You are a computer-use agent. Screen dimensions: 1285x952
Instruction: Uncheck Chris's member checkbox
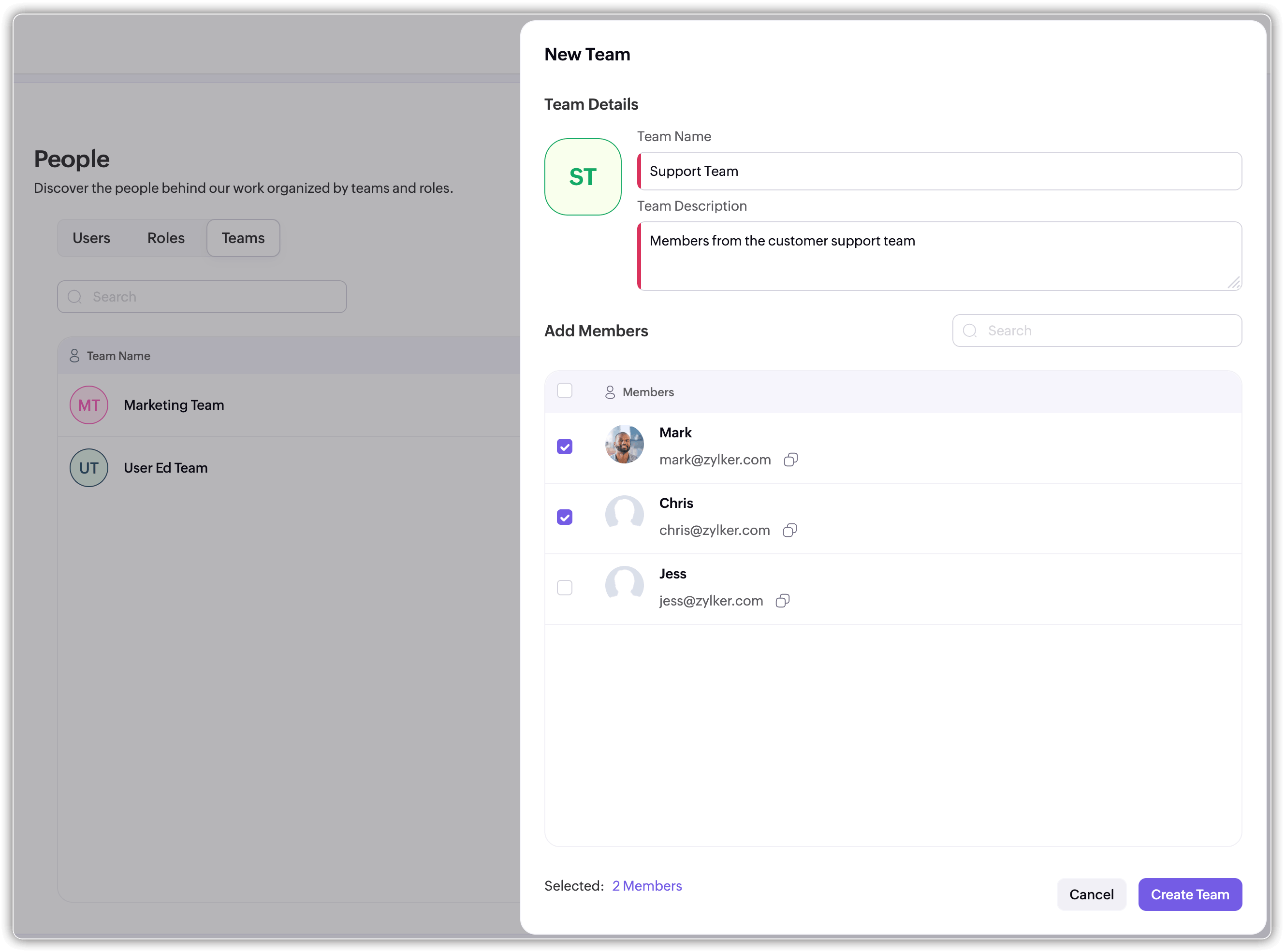pyautogui.click(x=564, y=517)
